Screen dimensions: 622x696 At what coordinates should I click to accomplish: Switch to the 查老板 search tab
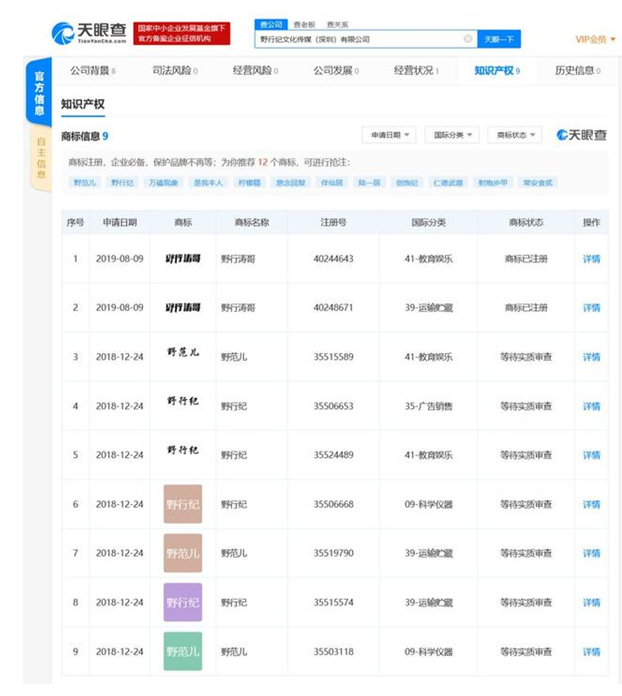pos(304,24)
